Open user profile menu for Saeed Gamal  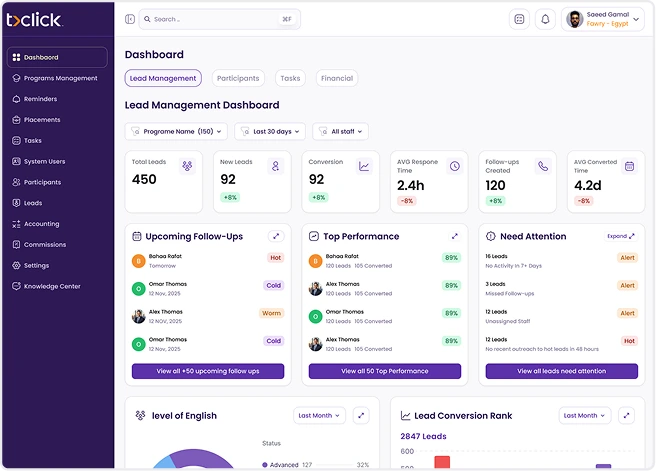click(x=602, y=19)
